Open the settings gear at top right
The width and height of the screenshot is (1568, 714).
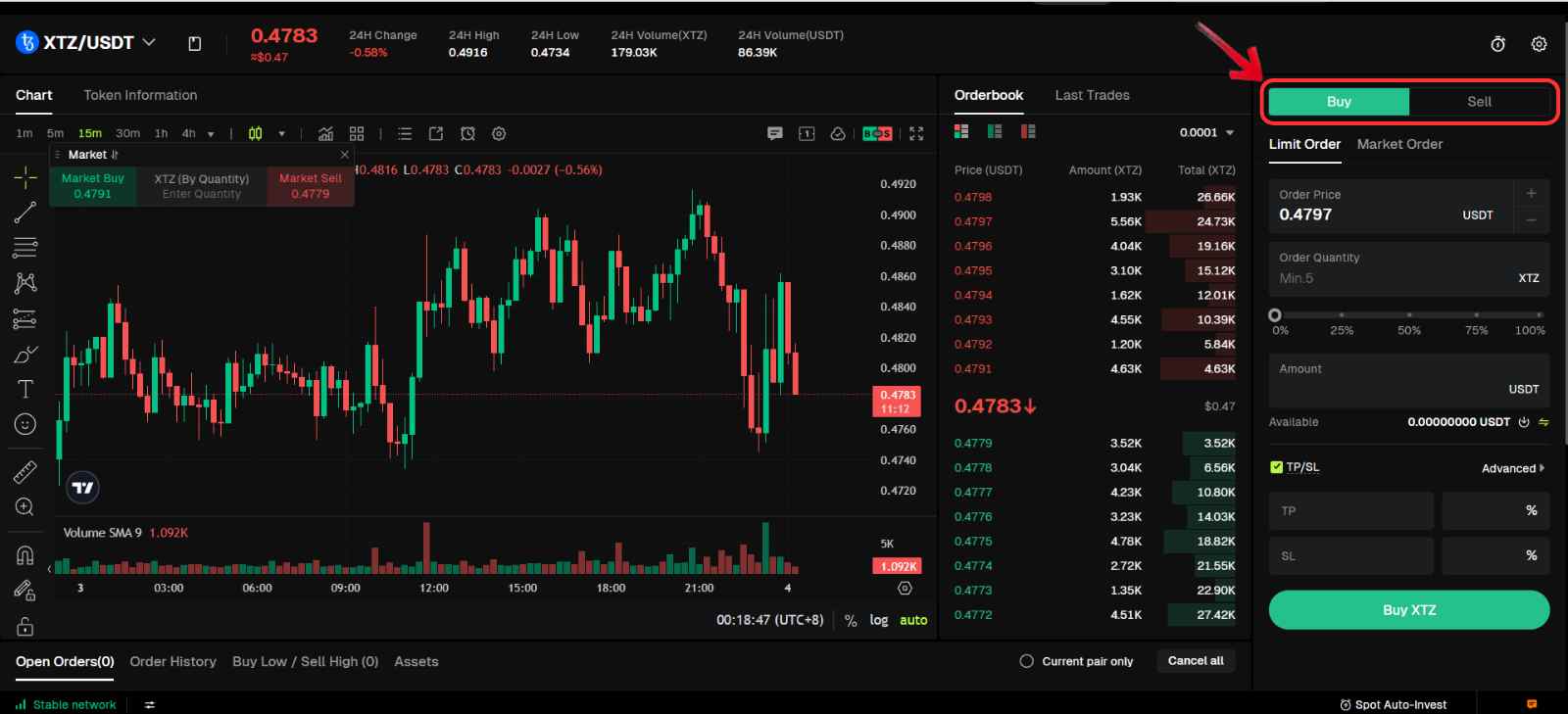click(x=1539, y=44)
